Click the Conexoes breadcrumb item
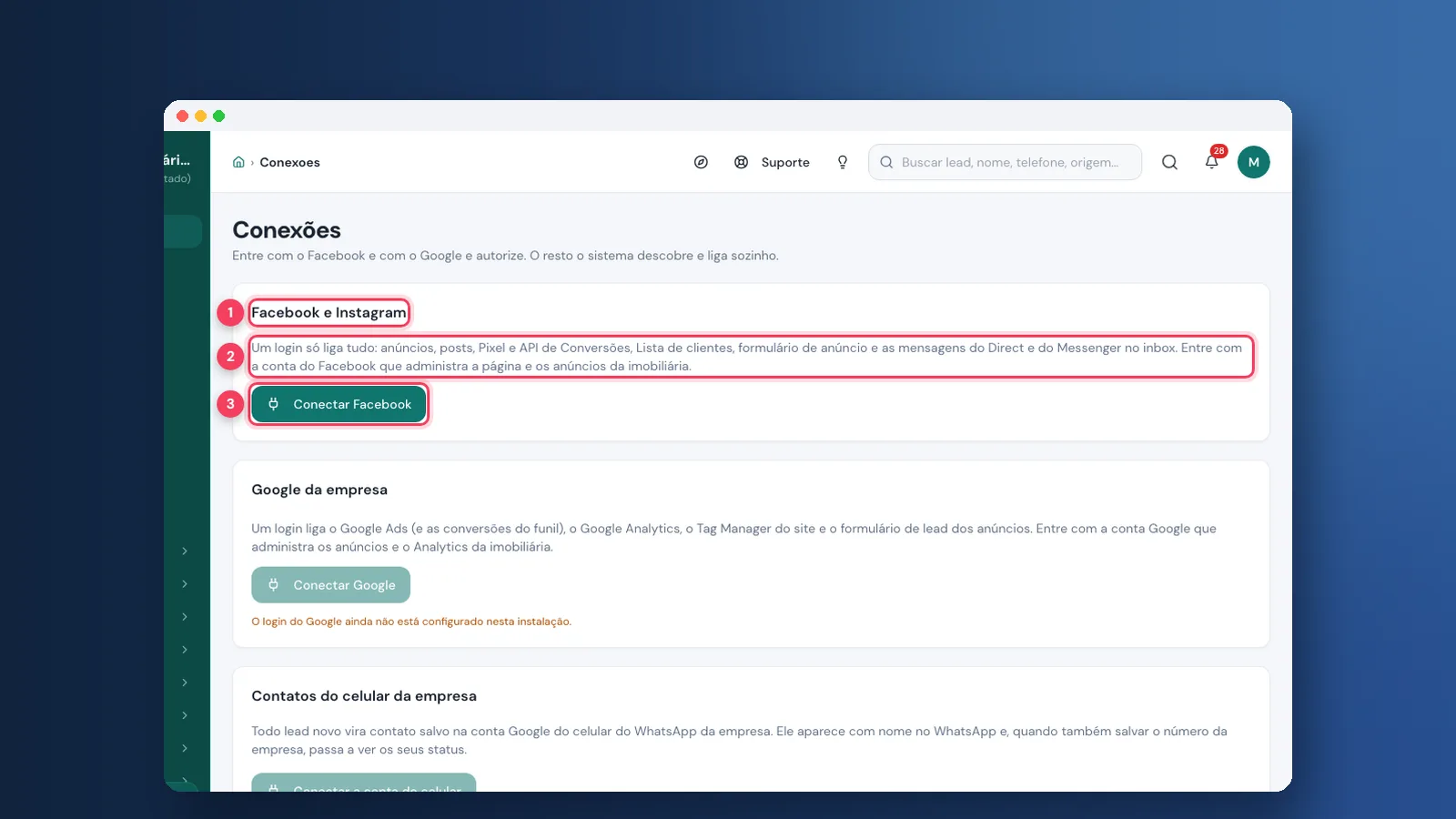 click(x=289, y=162)
